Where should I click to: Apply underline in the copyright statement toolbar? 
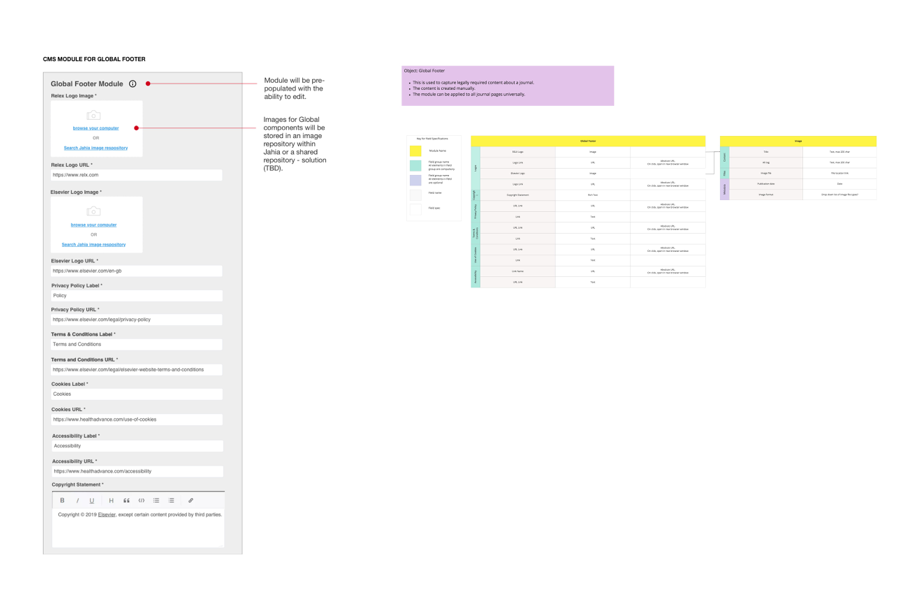91,500
